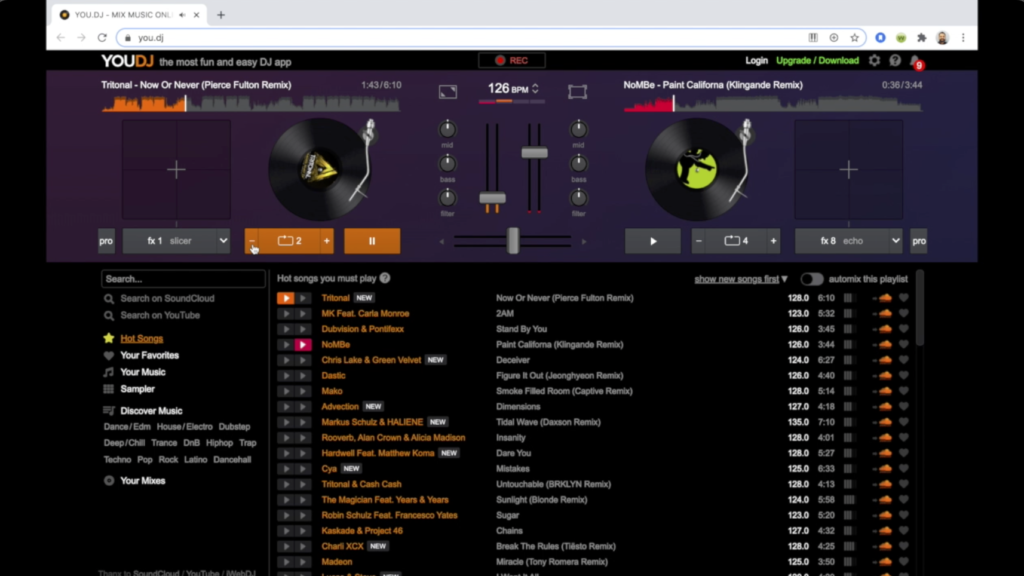Open a new browser tab
Screen dimensions: 1024x576
tap(221, 14)
